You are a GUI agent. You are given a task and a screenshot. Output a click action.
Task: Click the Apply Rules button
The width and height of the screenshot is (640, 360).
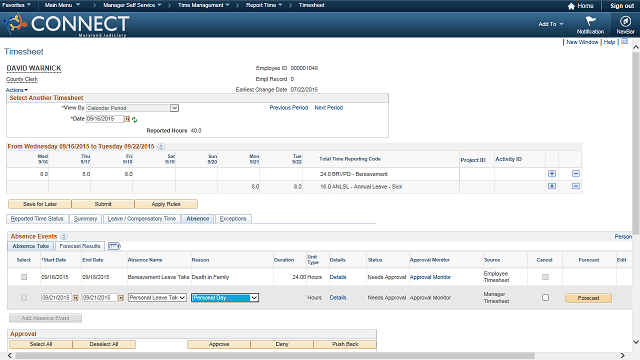tap(166, 204)
